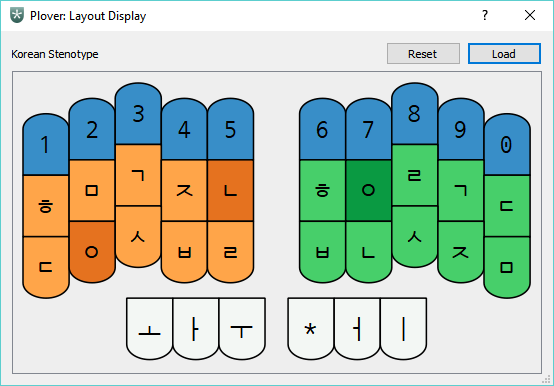Click the dark orange ㅇ key on left hand
Screen dimensions: 554x386
(92, 252)
